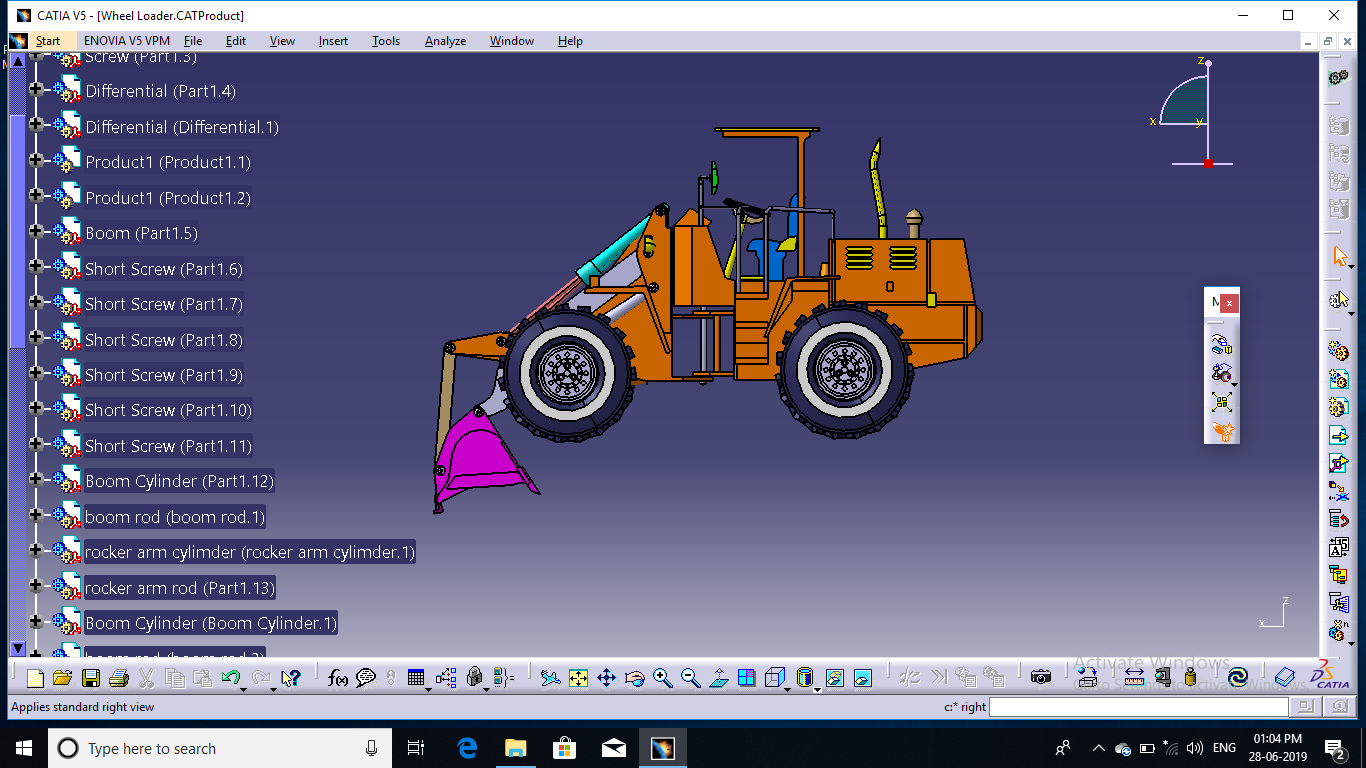Click the Zoom In magnifier icon

pos(662,678)
